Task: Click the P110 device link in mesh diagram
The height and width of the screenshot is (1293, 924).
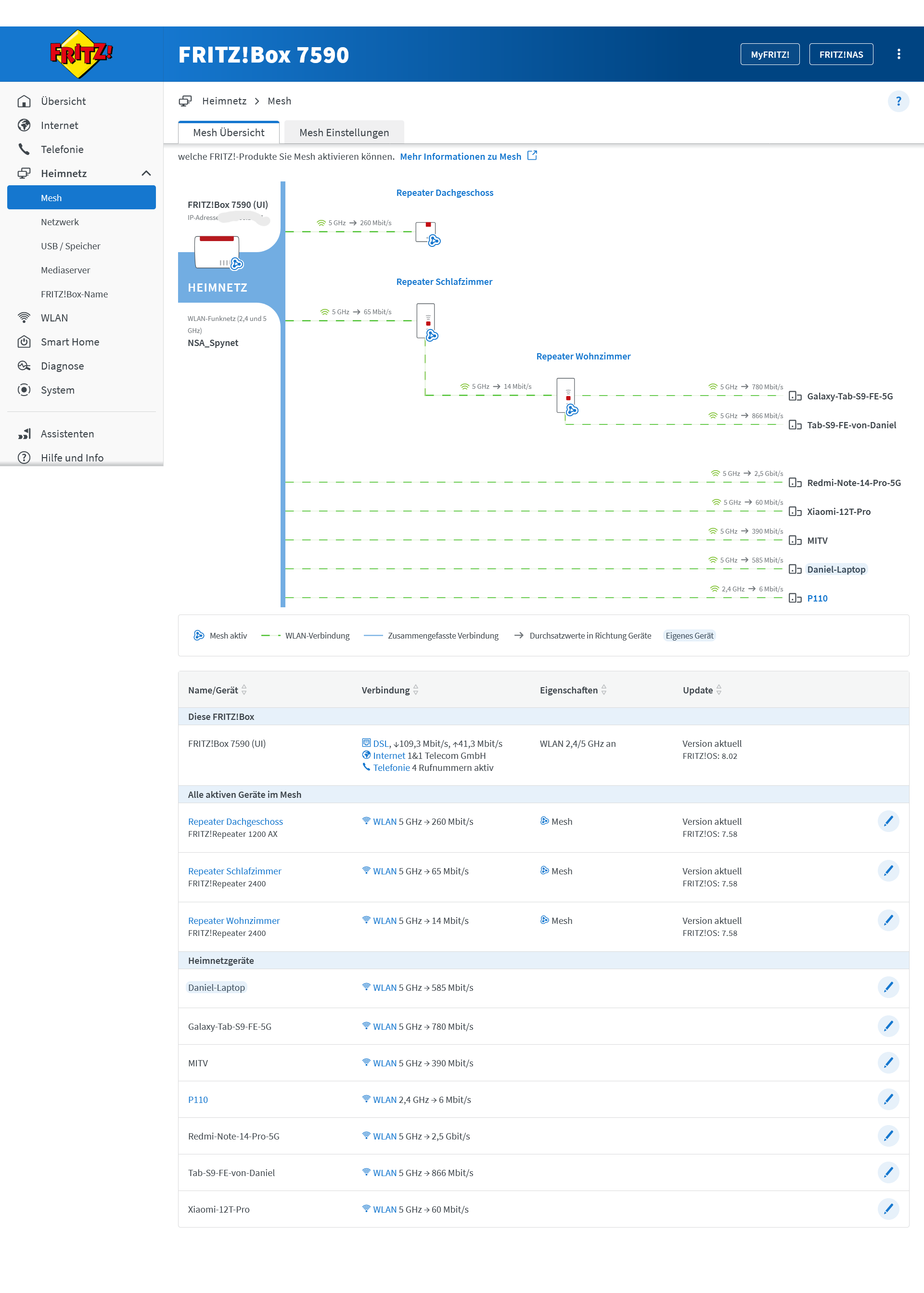Action: click(x=817, y=599)
